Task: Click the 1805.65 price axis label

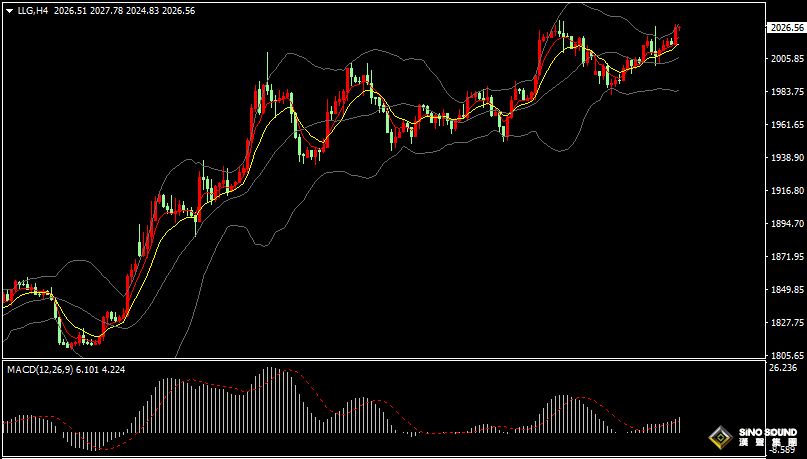Action: point(785,355)
